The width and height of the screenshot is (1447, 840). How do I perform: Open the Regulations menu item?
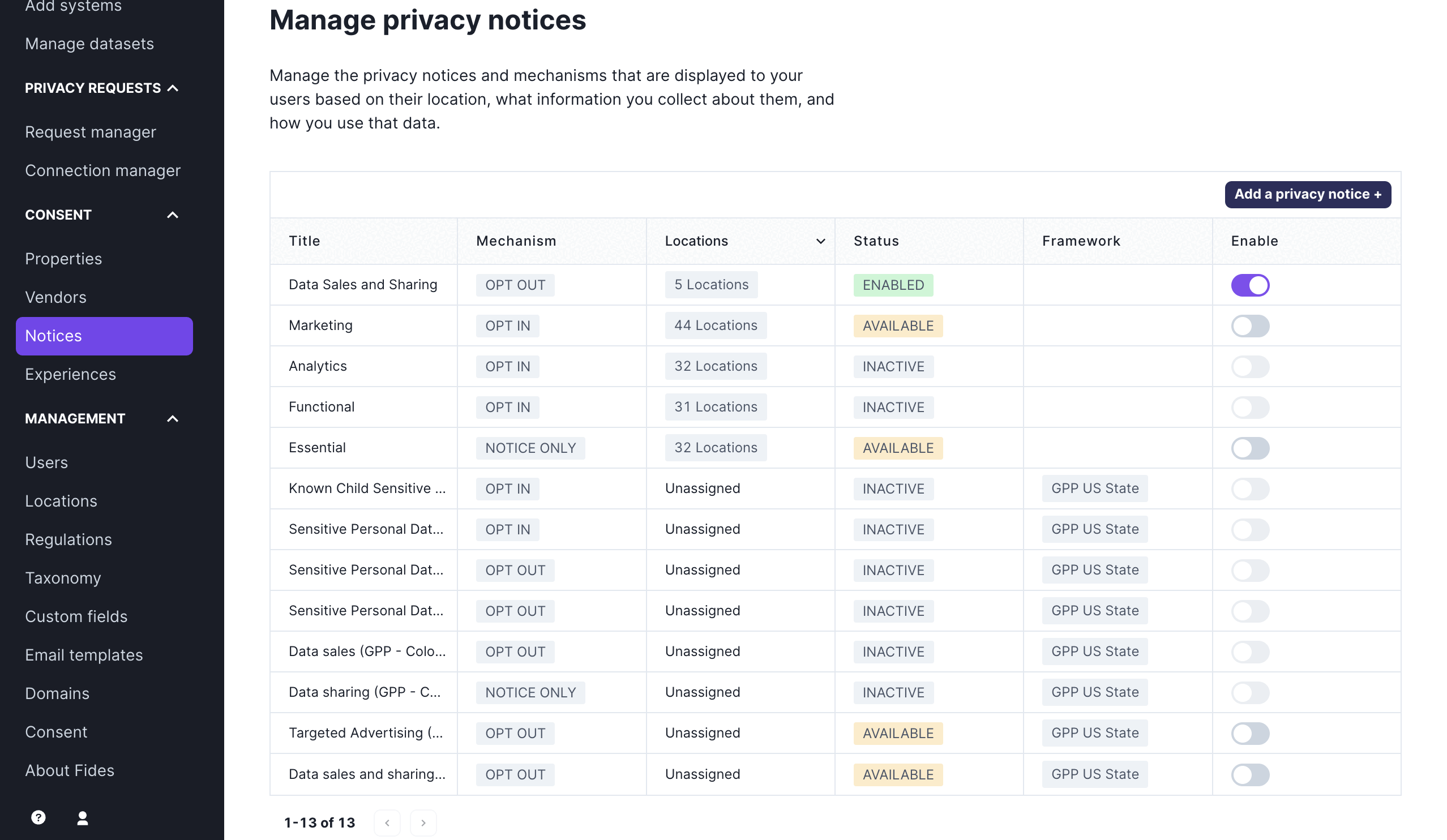68,539
